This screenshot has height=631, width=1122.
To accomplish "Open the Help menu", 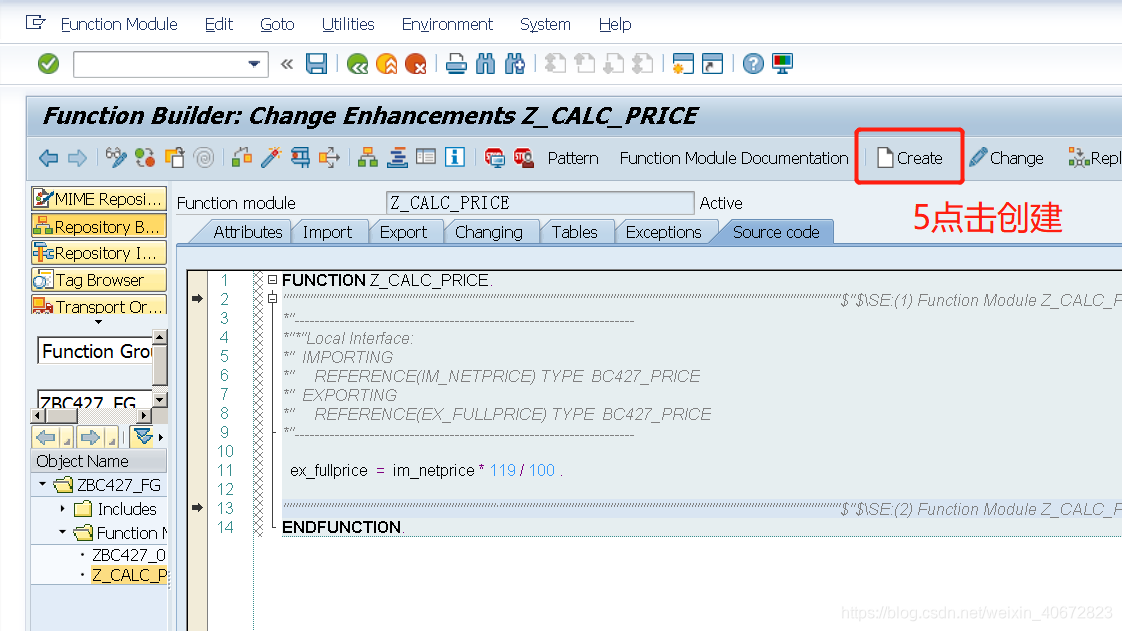I will tap(615, 24).
